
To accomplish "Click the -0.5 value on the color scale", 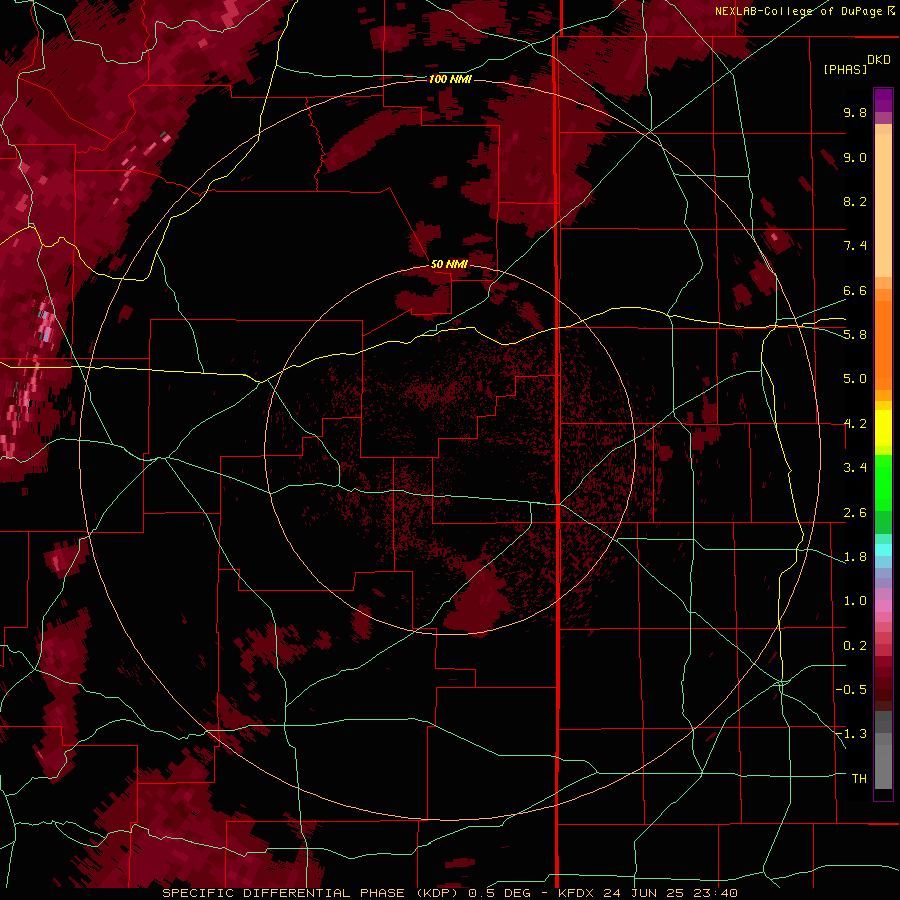I will click(x=851, y=690).
